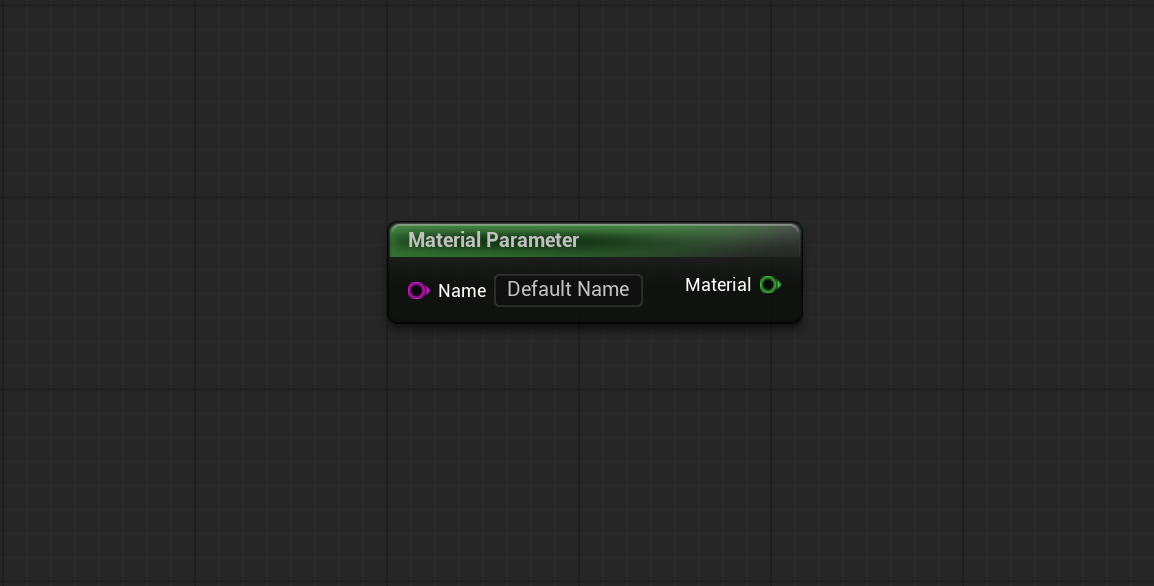1154x586 pixels.
Task: Click the green Material output pin
Action: [770, 285]
